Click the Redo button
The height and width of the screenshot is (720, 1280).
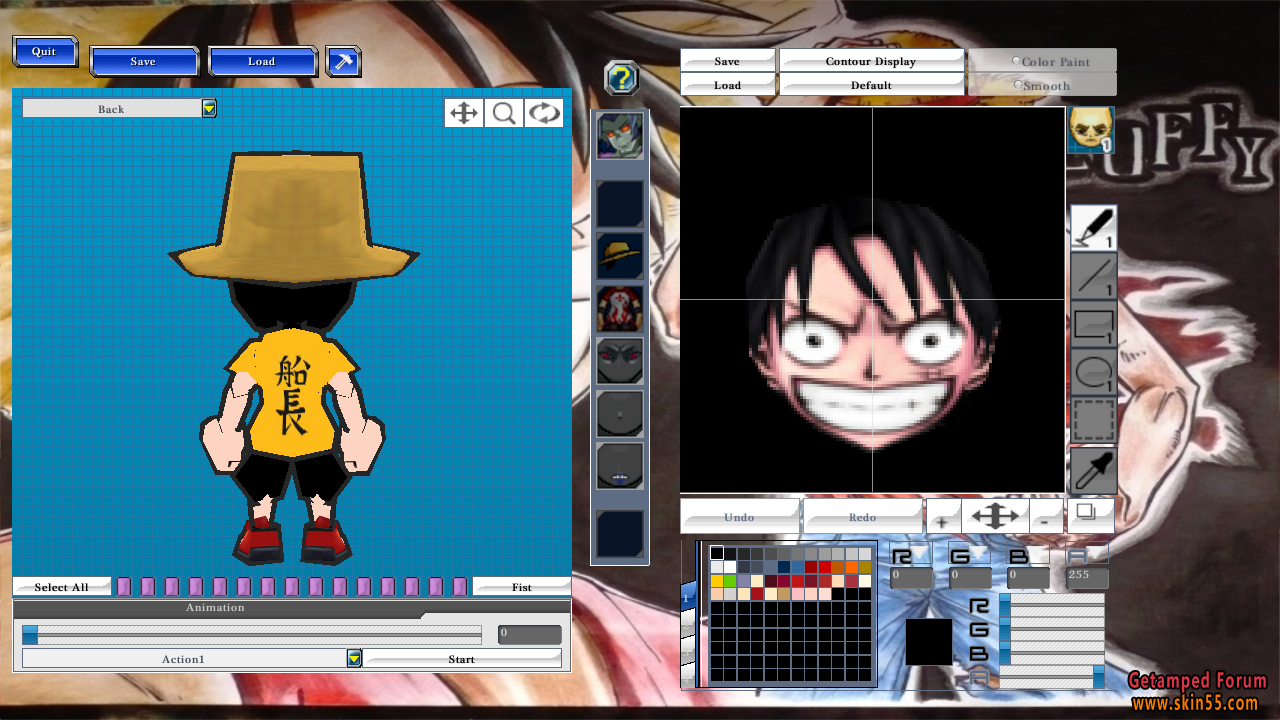(x=862, y=517)
